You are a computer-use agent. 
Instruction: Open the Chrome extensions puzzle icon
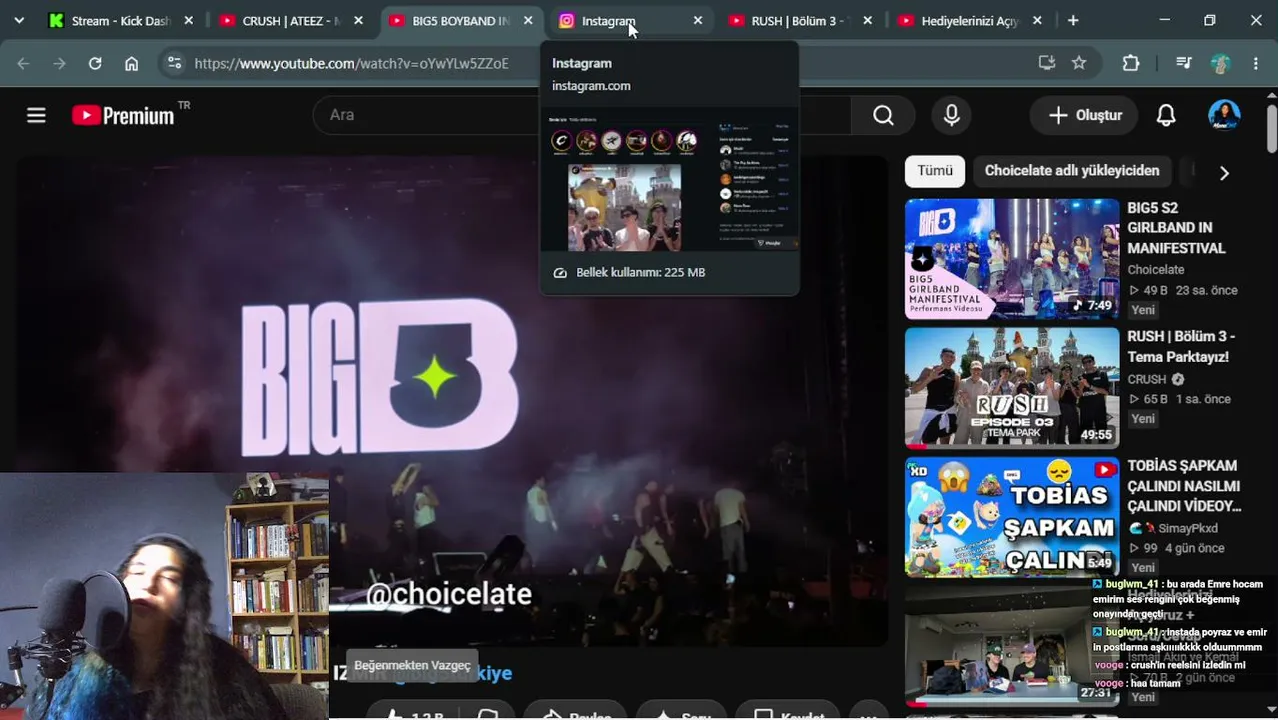[1131, 63]
